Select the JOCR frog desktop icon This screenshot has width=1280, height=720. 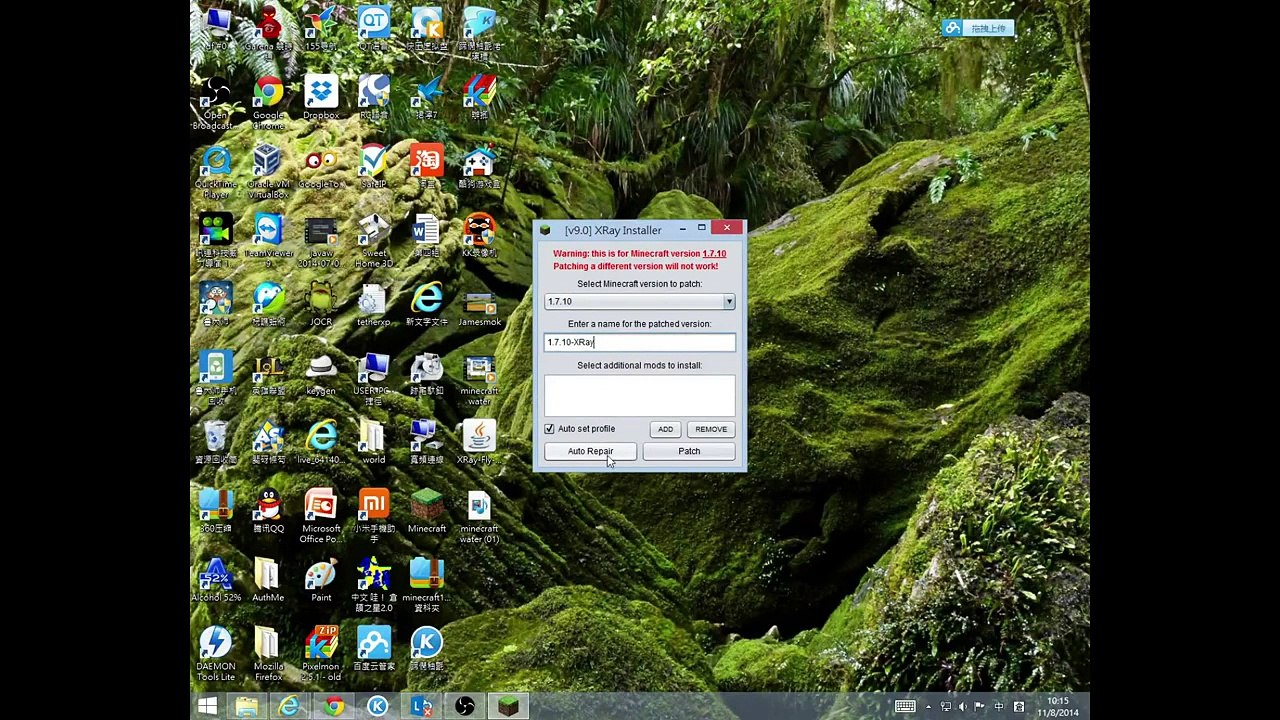[321, 304]
